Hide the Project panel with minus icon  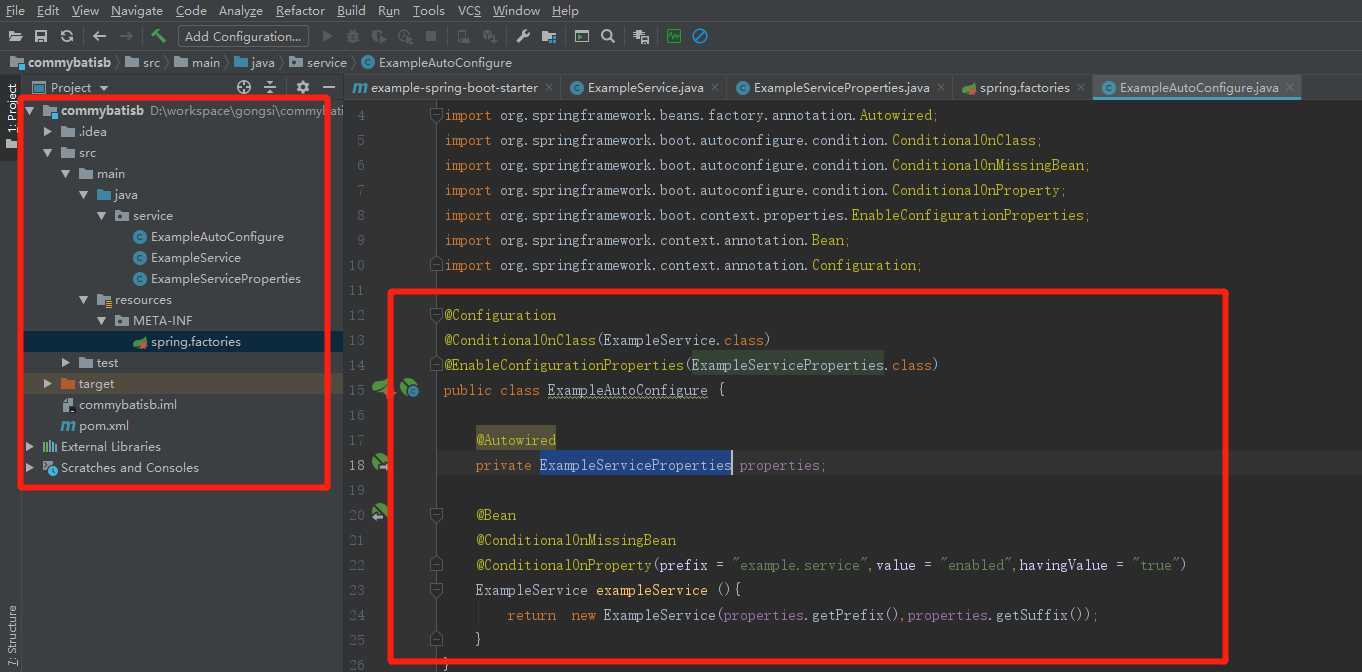click(x=331, y=87)
